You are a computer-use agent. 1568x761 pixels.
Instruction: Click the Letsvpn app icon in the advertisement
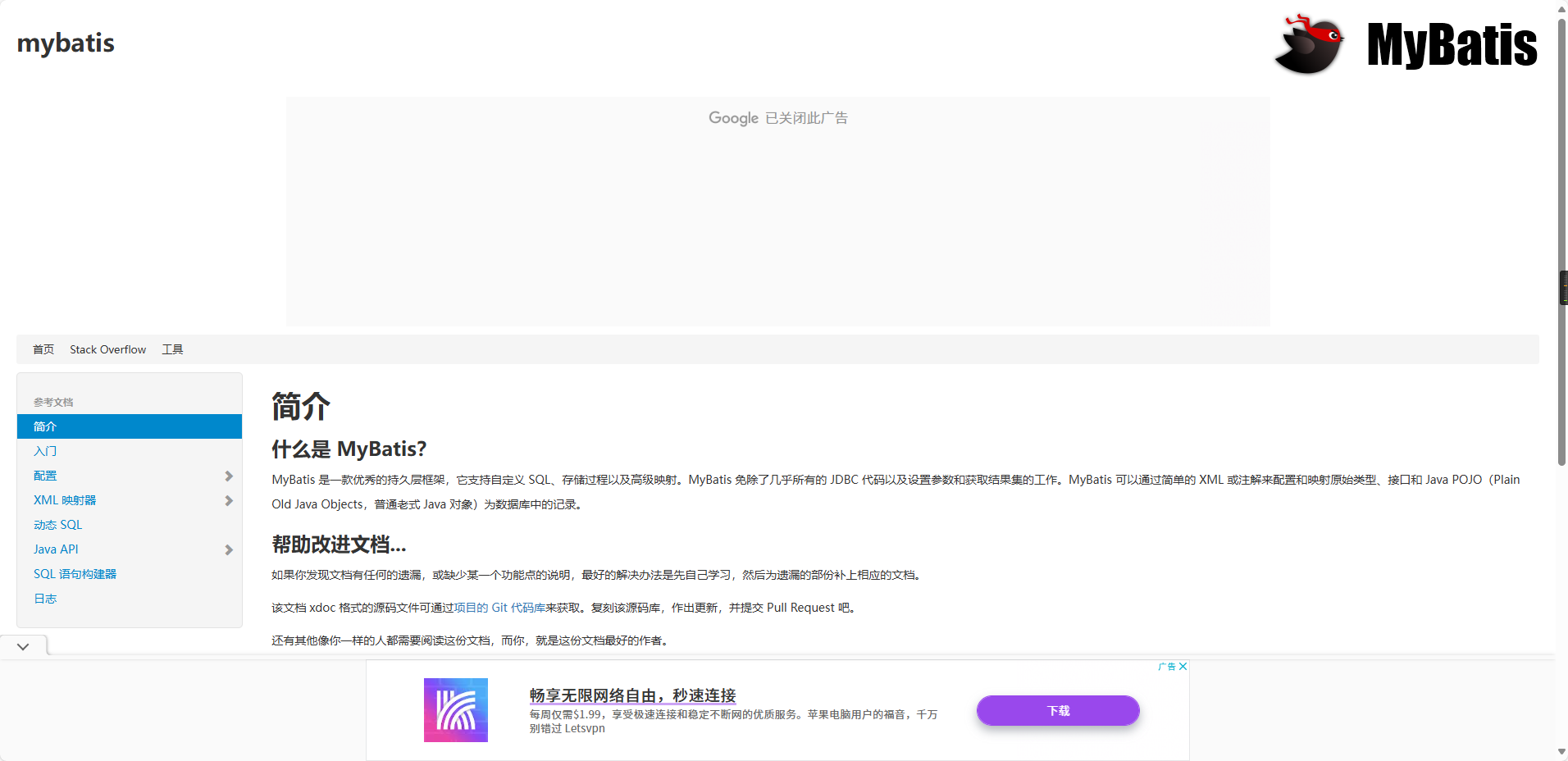tap(455, 710)
